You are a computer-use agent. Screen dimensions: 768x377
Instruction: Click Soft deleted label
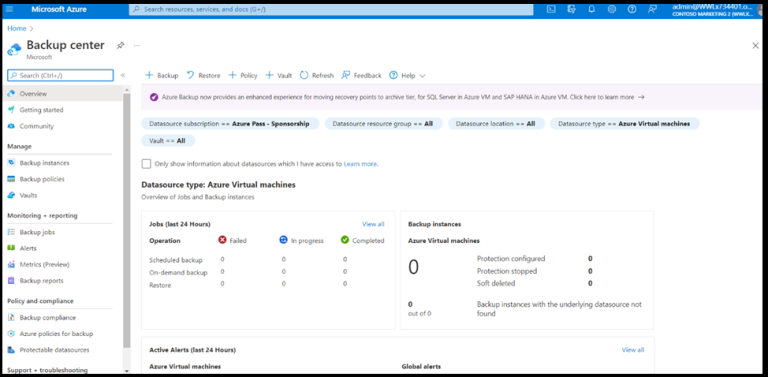tap(496, 283)
